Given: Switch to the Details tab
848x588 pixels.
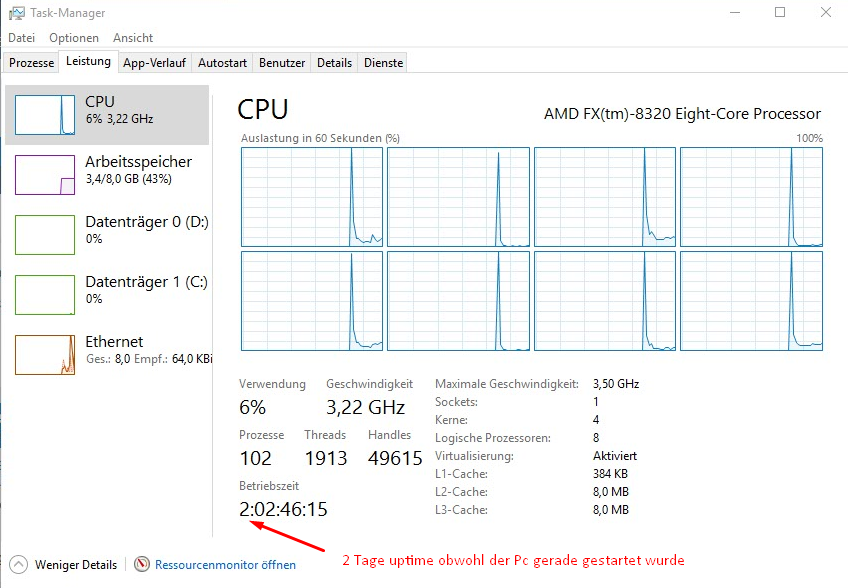Looking at the screenshot, I should (334, 63).
